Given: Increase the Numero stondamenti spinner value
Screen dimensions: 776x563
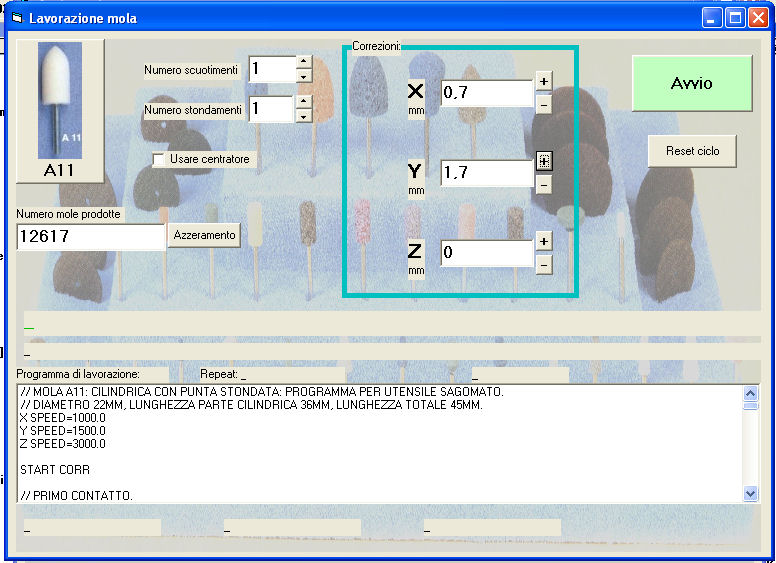Looking at the screenshot, I should 304,102.
